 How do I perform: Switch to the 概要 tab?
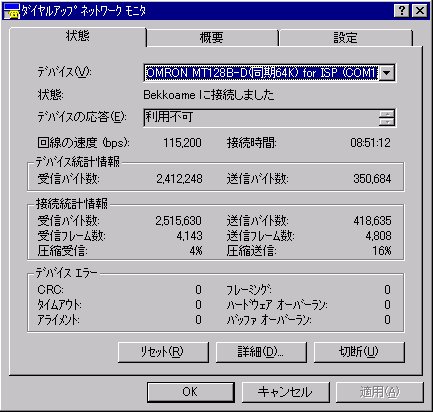click(212, 38)
